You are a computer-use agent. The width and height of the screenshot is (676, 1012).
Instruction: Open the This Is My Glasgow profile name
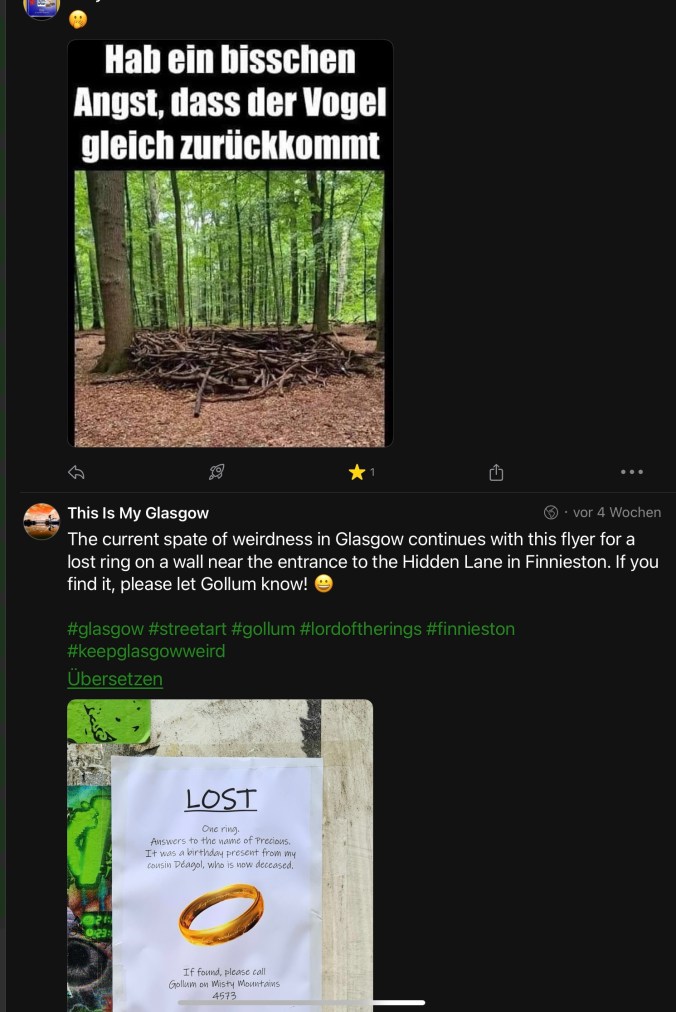(138, 513)
